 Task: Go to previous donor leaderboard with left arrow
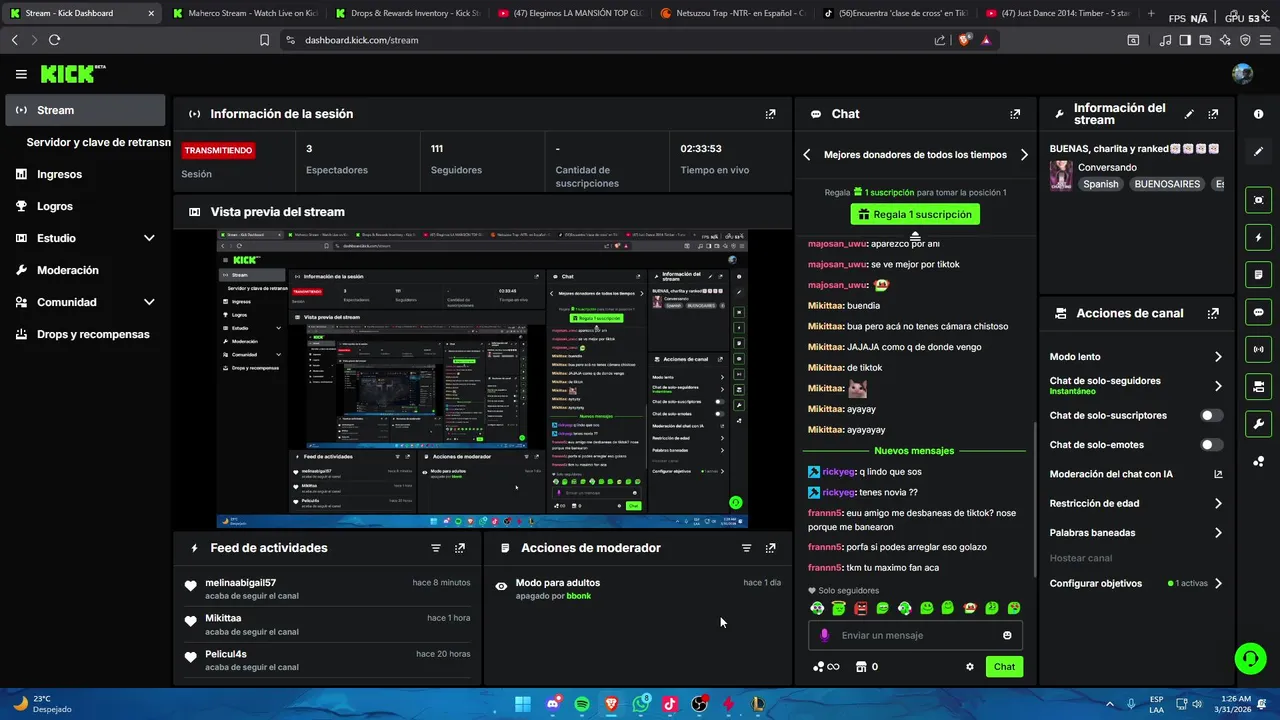[x=807, y=155]
